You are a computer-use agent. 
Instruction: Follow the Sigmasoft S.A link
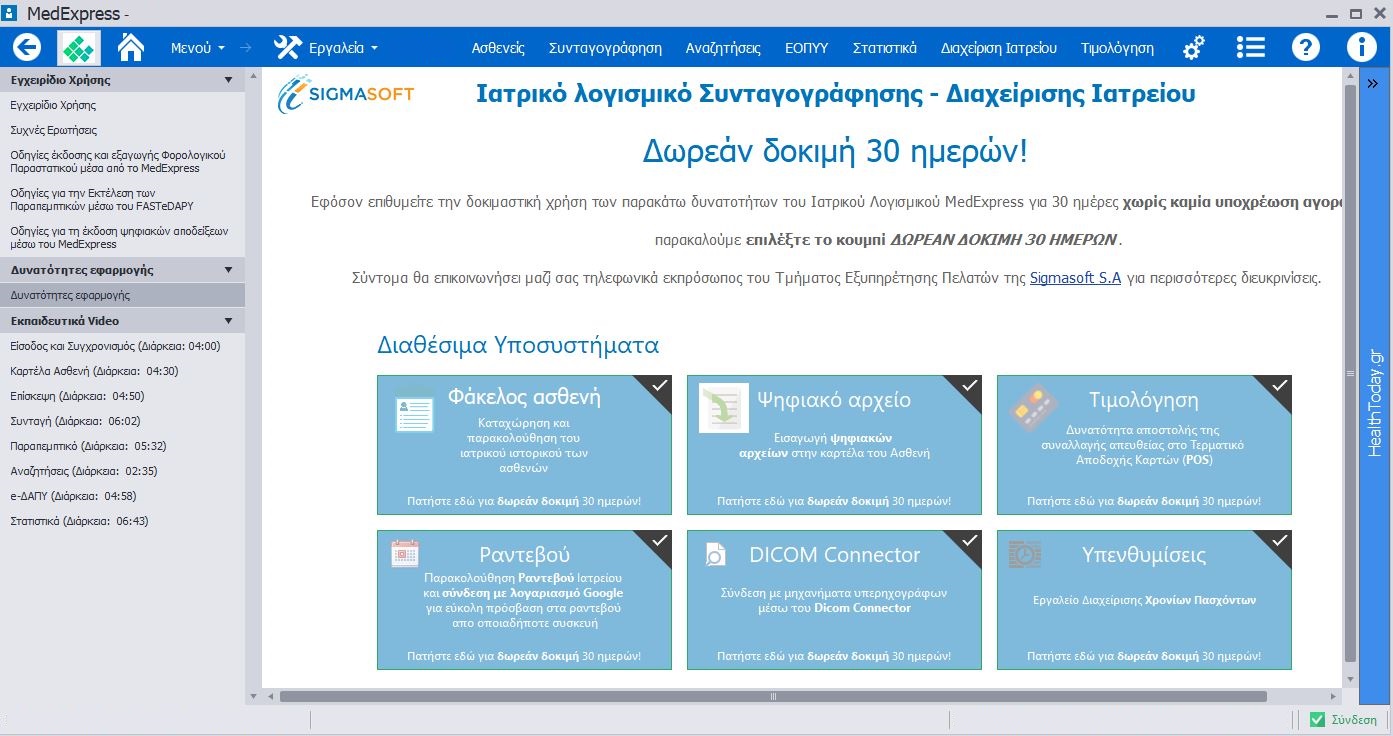(1075, 279)
